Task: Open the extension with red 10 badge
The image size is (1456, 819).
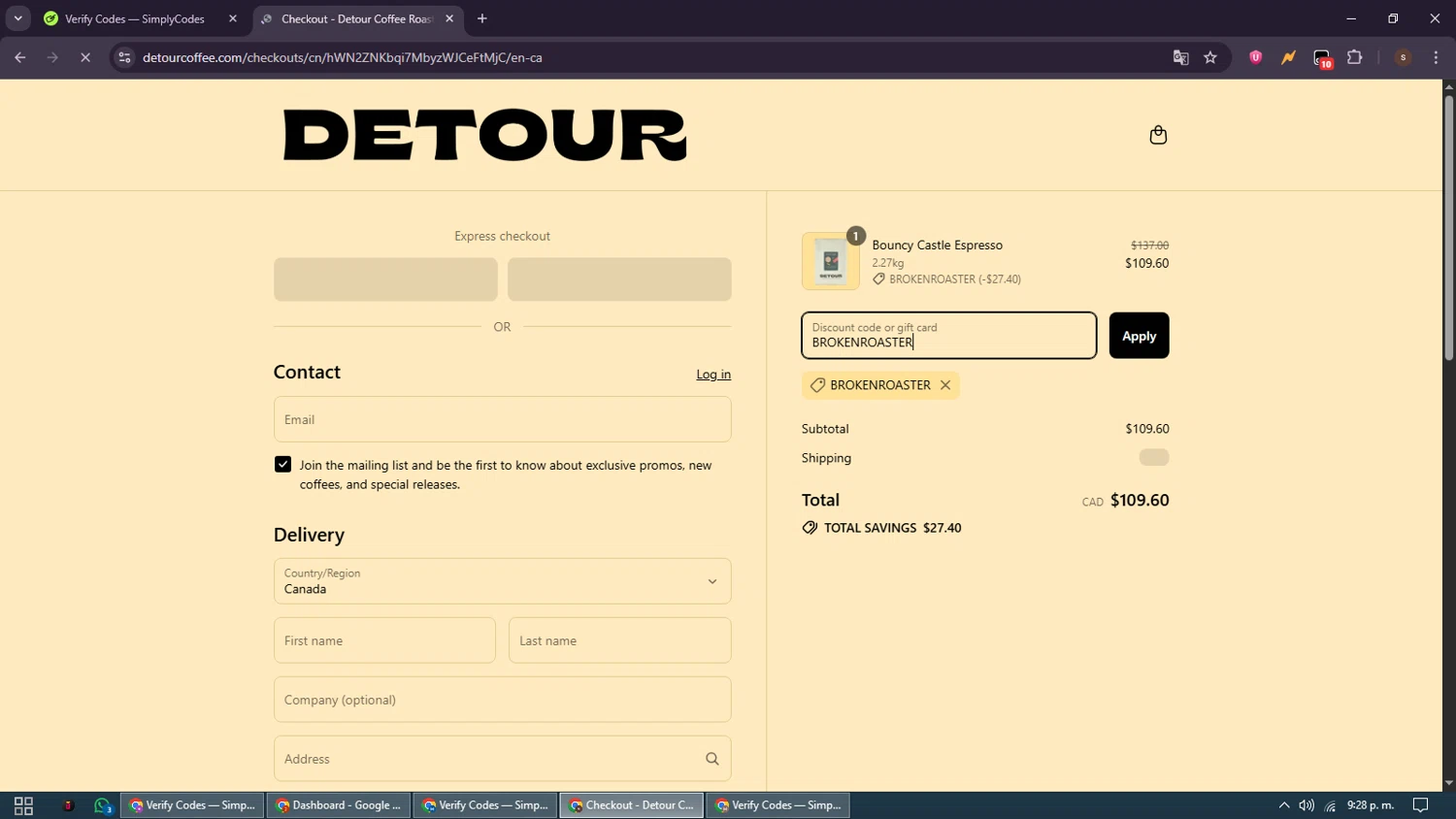Action: pyautogui.click(x=1322, y=58)
